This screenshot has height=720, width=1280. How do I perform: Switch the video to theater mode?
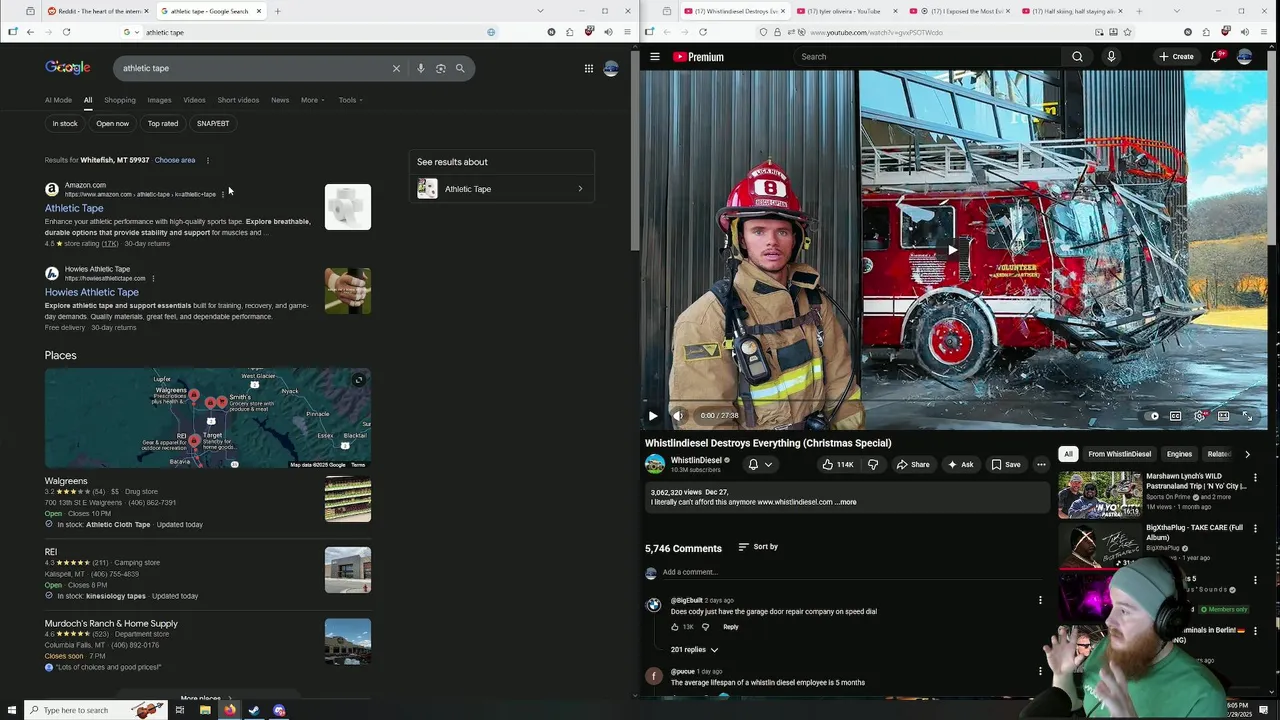point(1223,416)
